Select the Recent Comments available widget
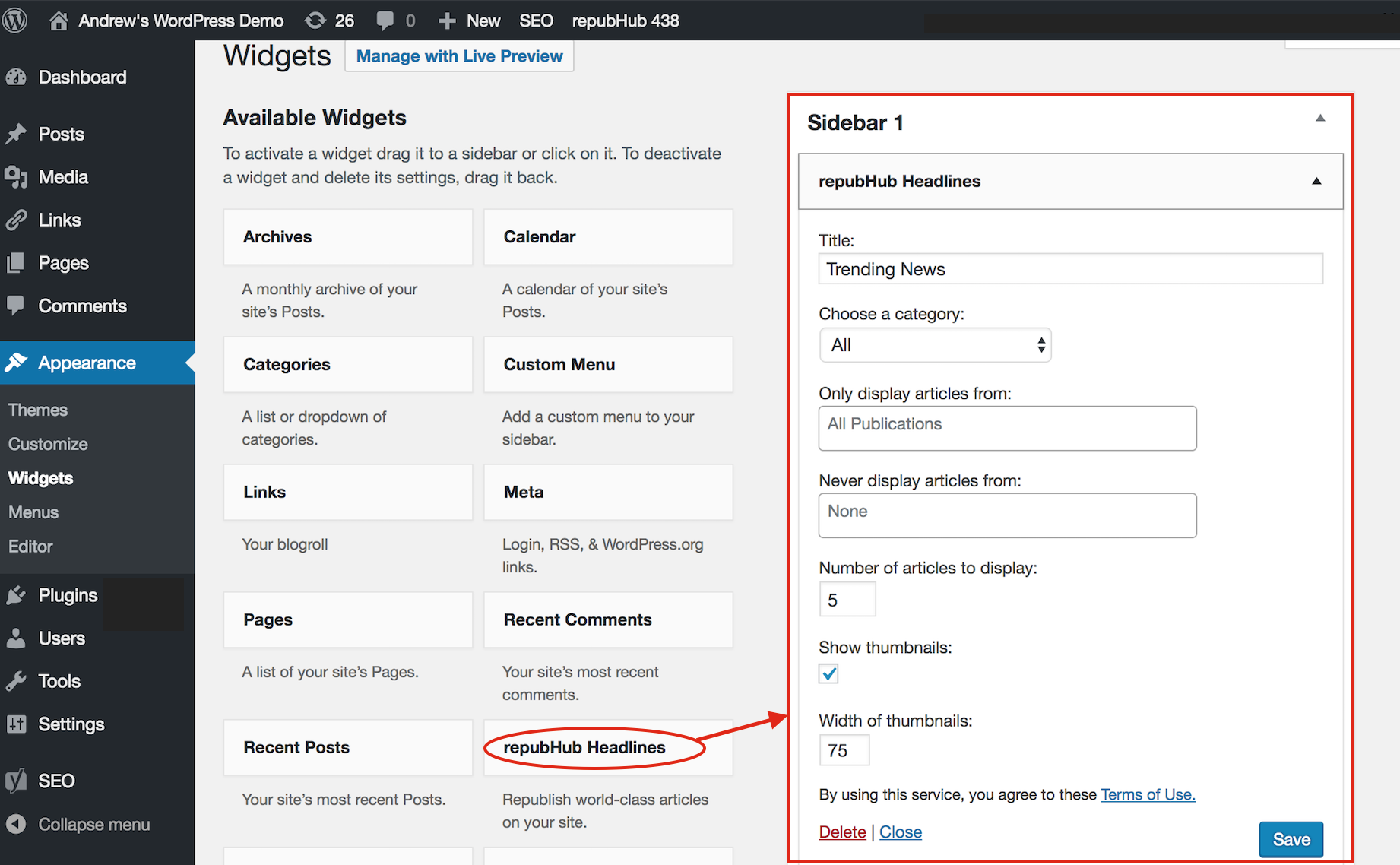Image resolution: width=1400 pixels, height=865 pixels. 608,620
